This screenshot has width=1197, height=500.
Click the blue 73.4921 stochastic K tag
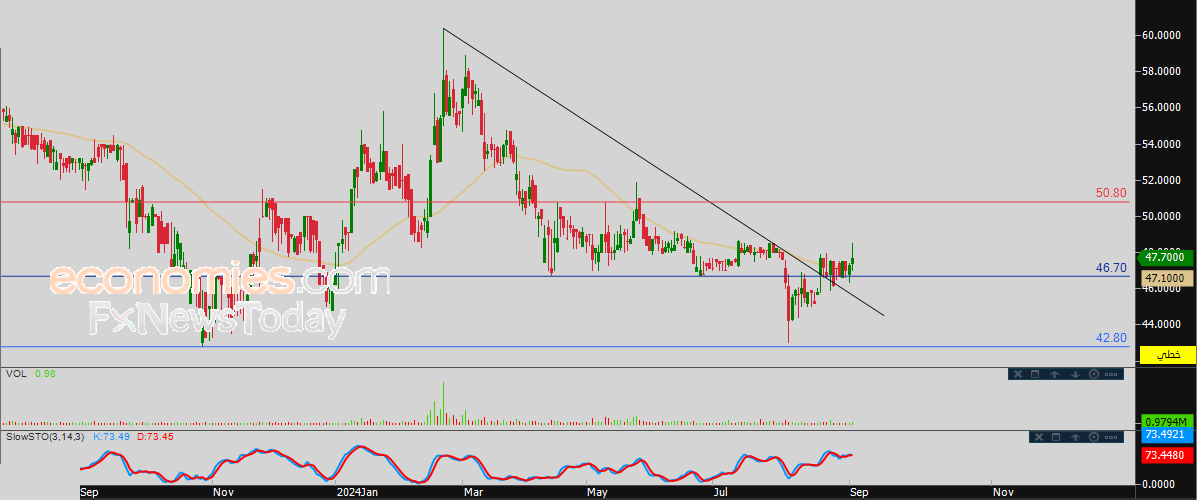click(x=1167, y=437)
